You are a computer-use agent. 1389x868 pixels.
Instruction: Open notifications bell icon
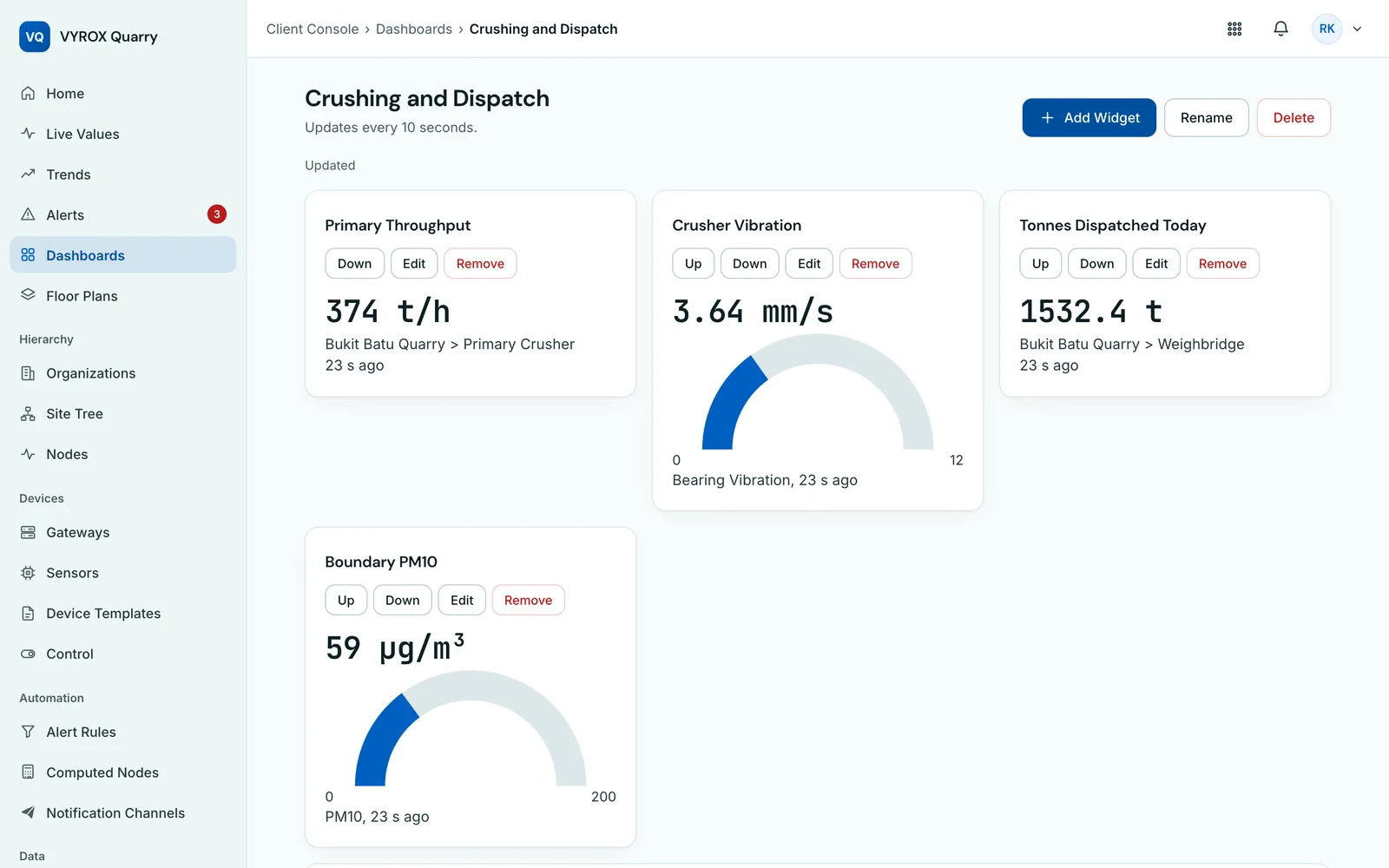click(1280, 29)
